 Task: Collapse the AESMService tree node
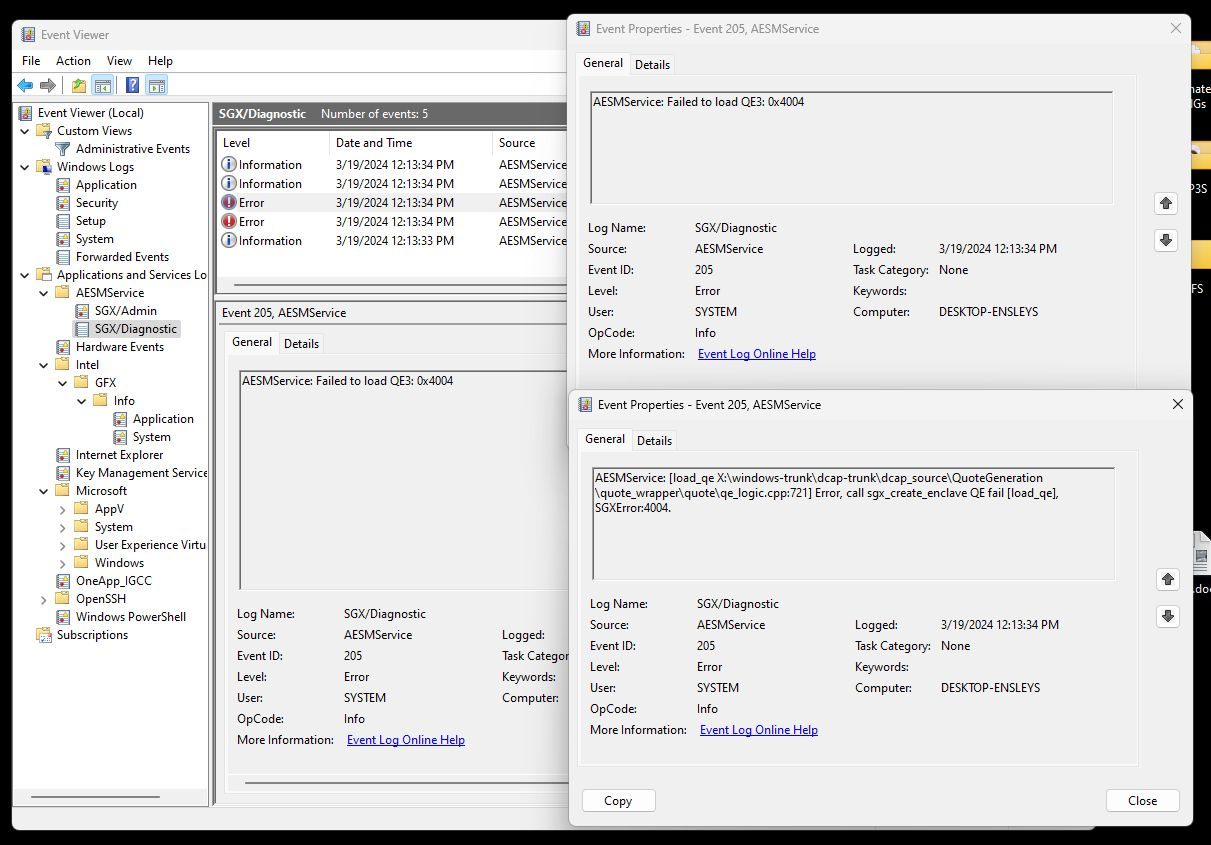click(44, 293)
